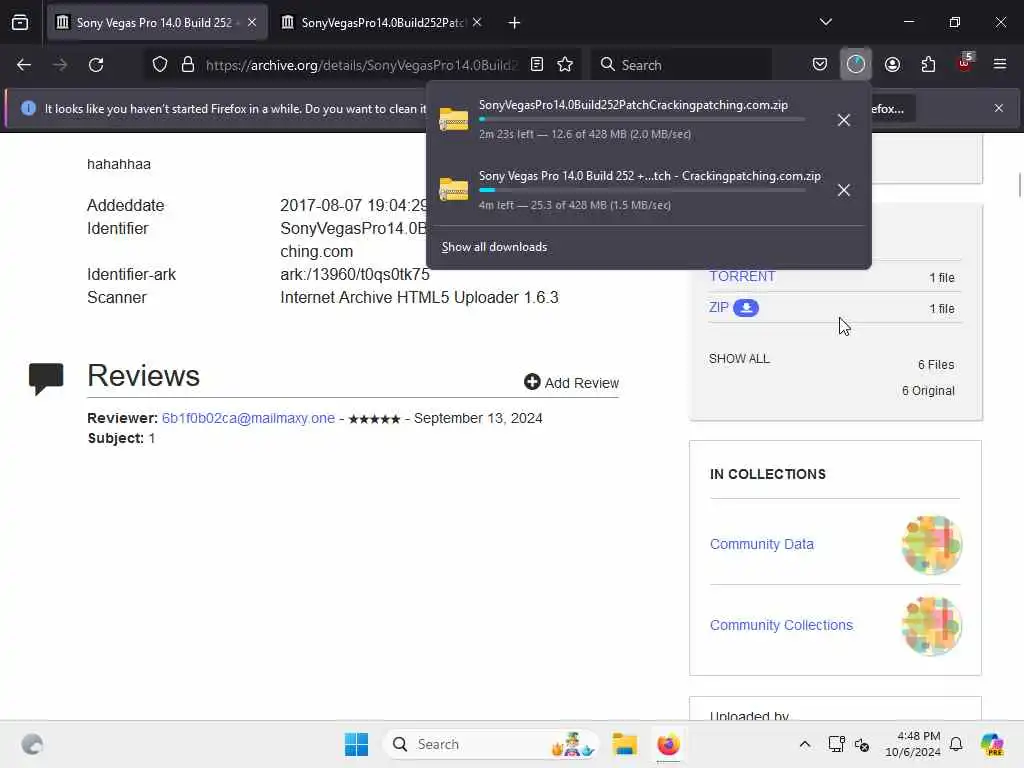Reload the current page
1024x768 pixels.
(x=96, y=65)
